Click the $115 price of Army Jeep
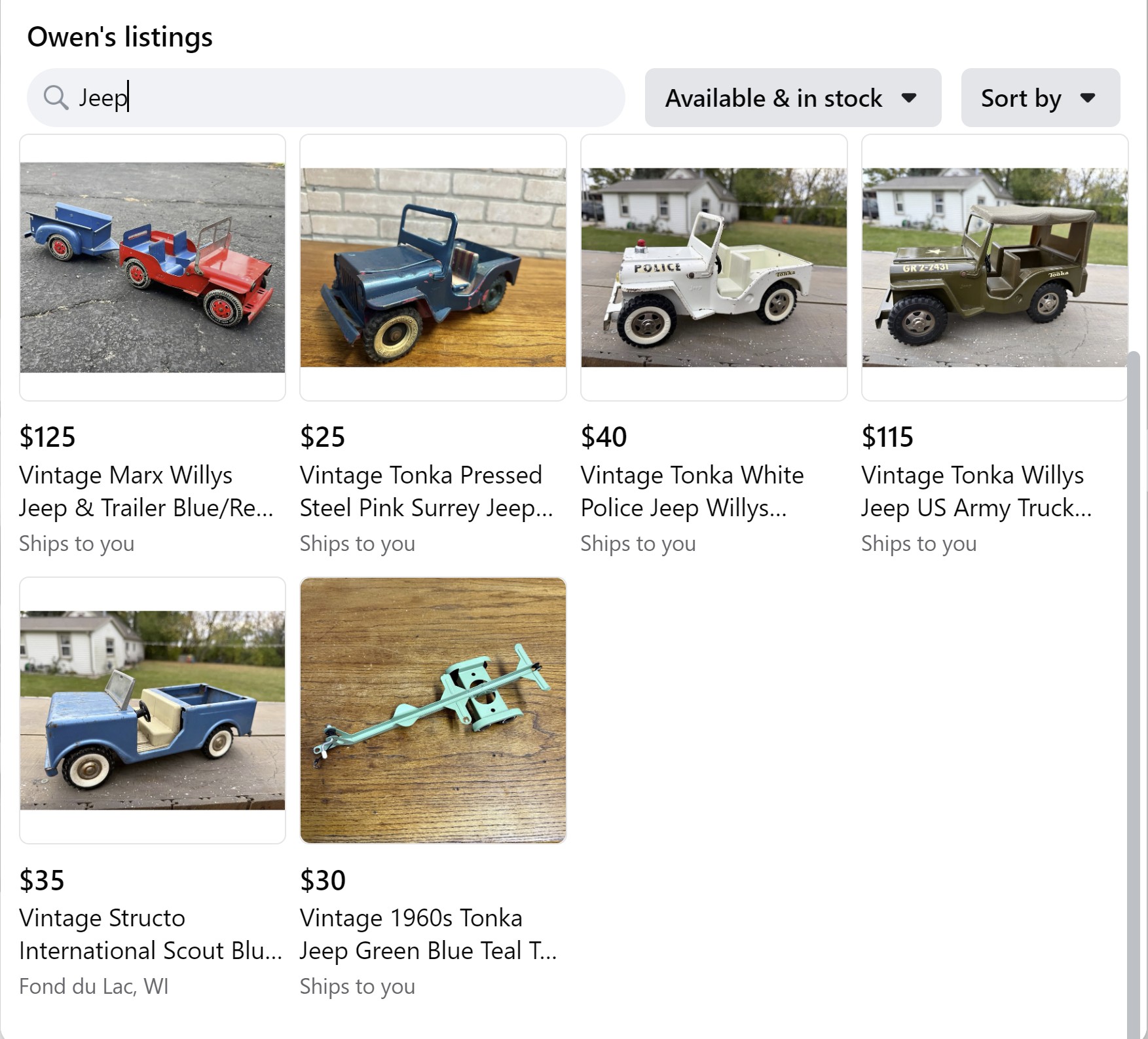The width and height of the screenshot is (1148, 1039). (887, 437)
